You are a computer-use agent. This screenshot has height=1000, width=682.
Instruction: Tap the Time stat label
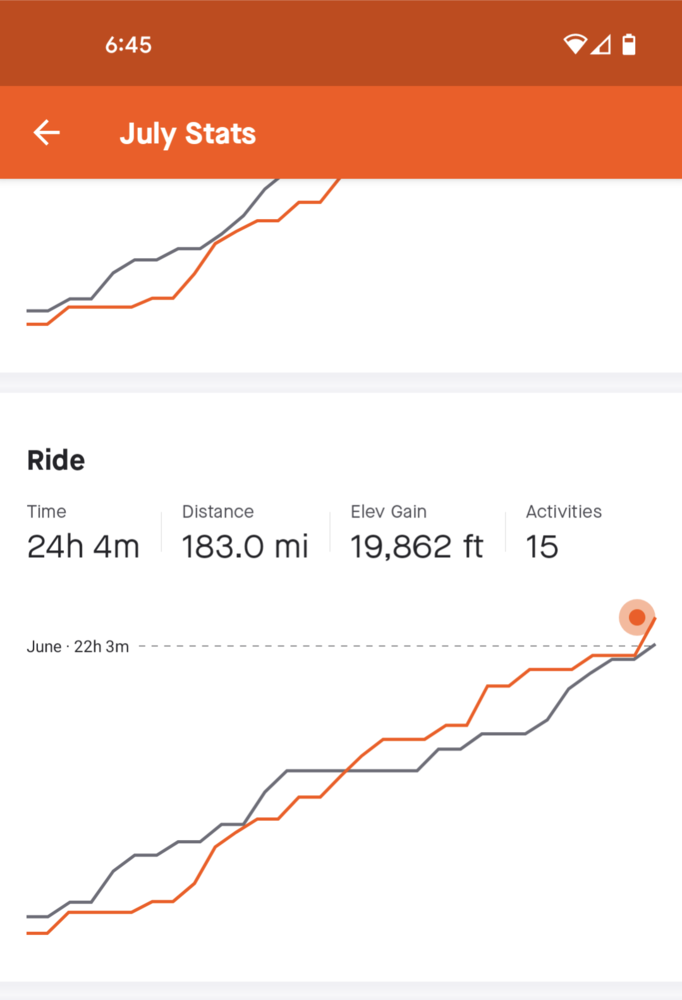click(x=47, y=511)
